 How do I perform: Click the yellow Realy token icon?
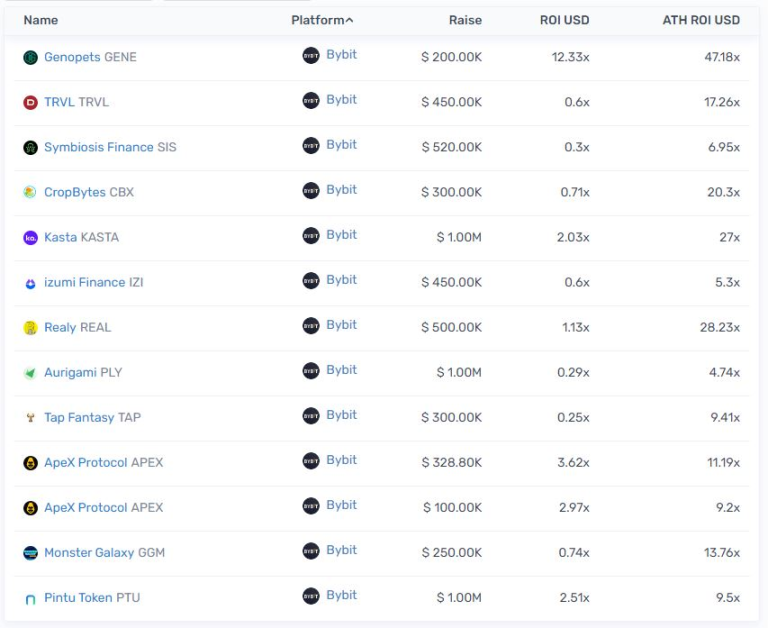[x=30, y=328]
